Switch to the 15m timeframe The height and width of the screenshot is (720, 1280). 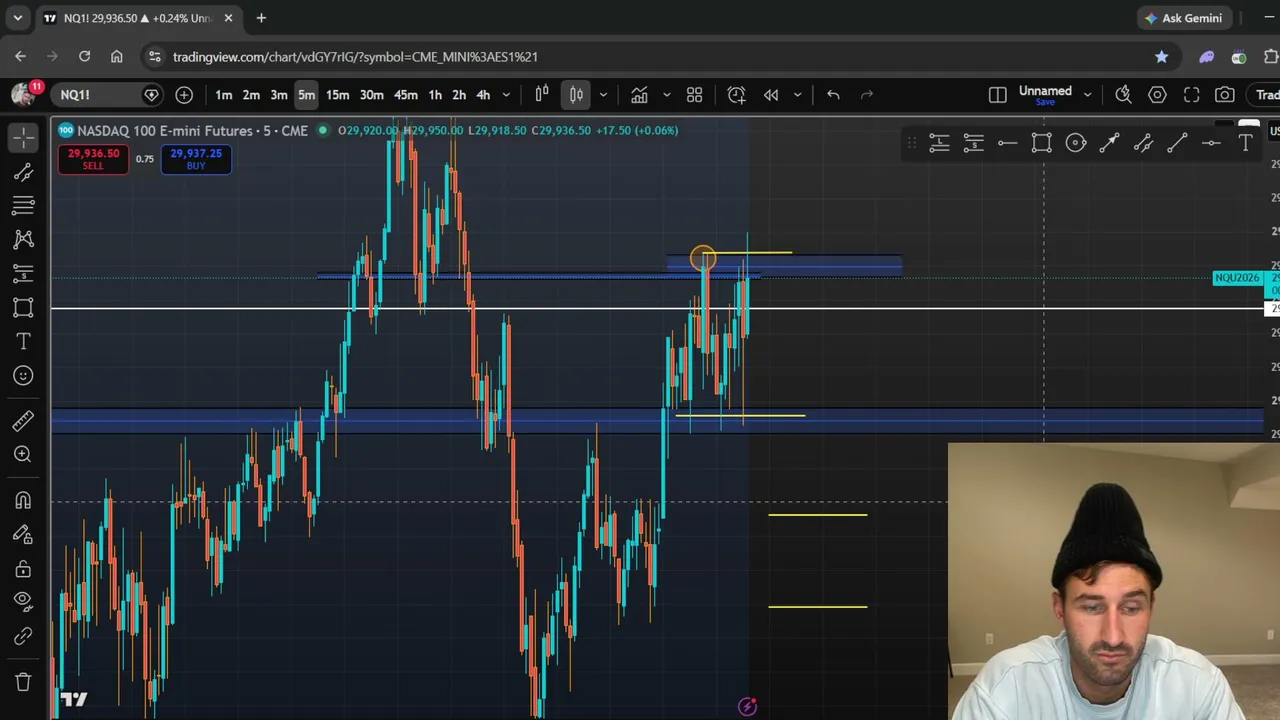338,95
